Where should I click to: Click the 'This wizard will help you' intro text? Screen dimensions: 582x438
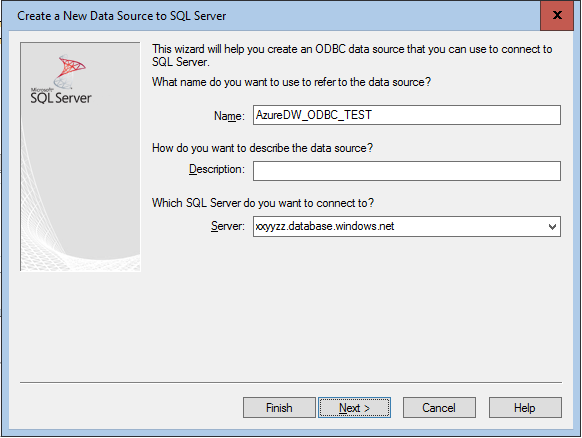point(352,55)
